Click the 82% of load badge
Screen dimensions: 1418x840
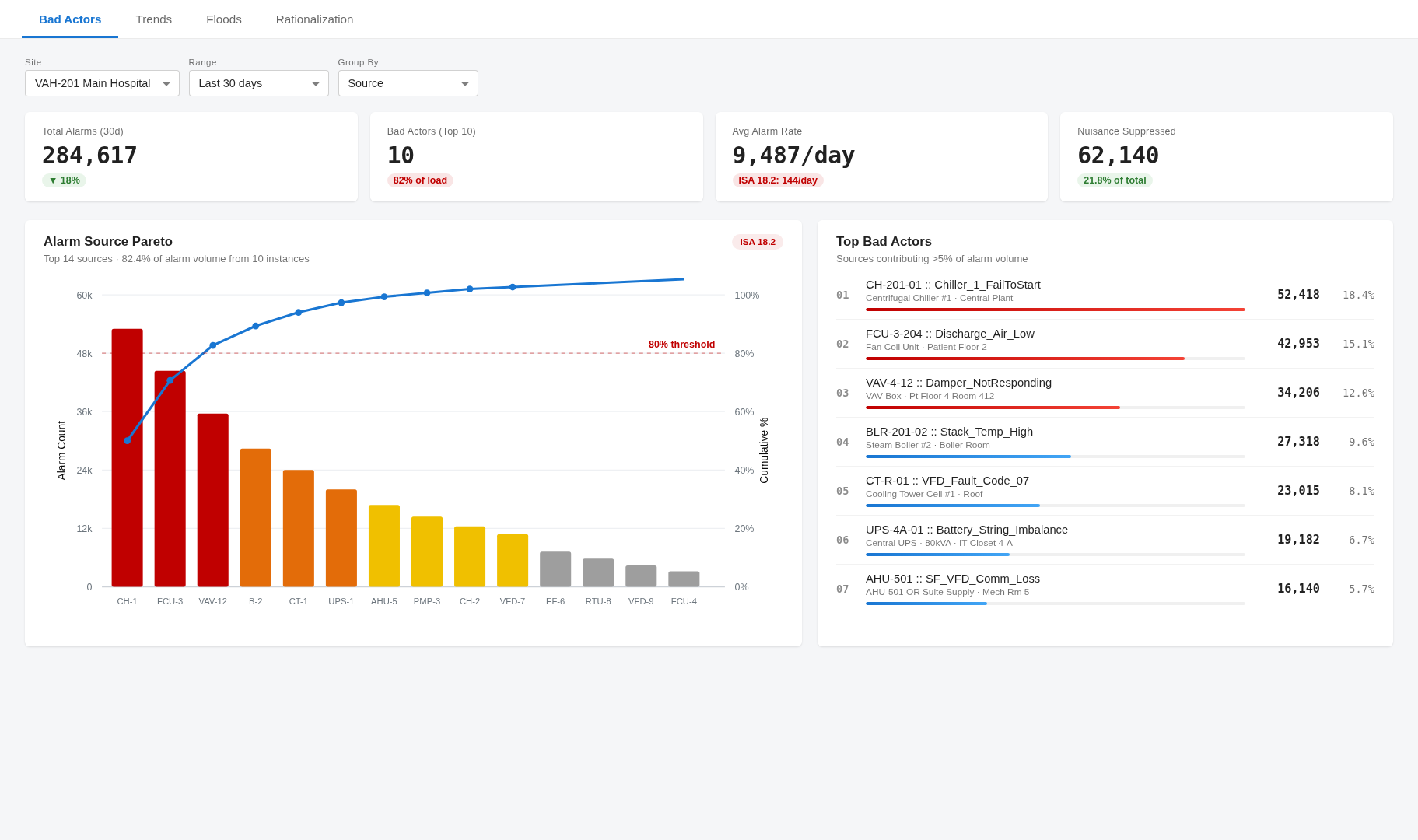coord(420,180)
